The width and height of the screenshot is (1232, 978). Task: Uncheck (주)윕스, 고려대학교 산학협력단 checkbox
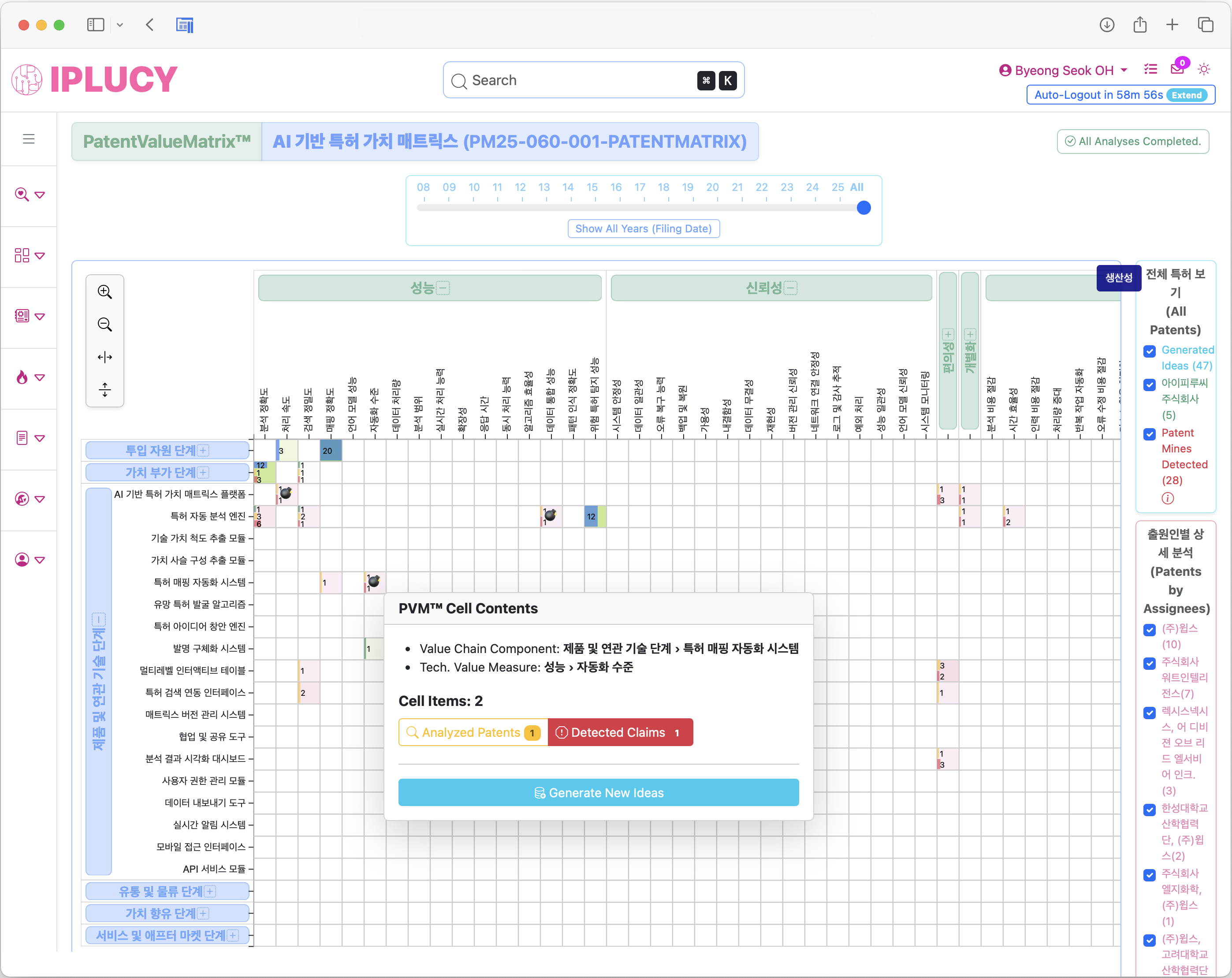pos(1150,940)
